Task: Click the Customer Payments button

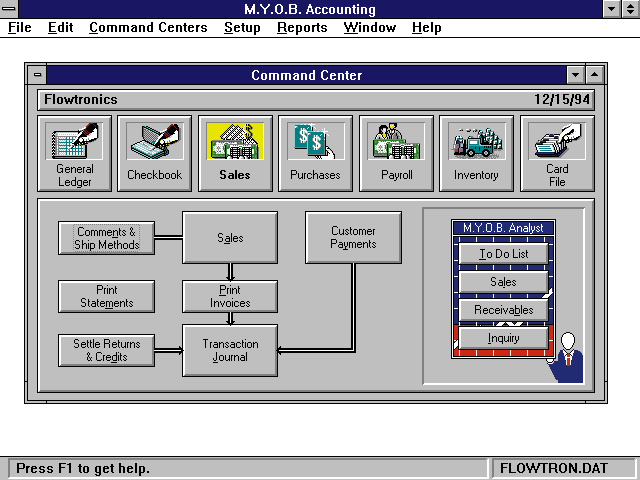Action: tap(353, 237)
